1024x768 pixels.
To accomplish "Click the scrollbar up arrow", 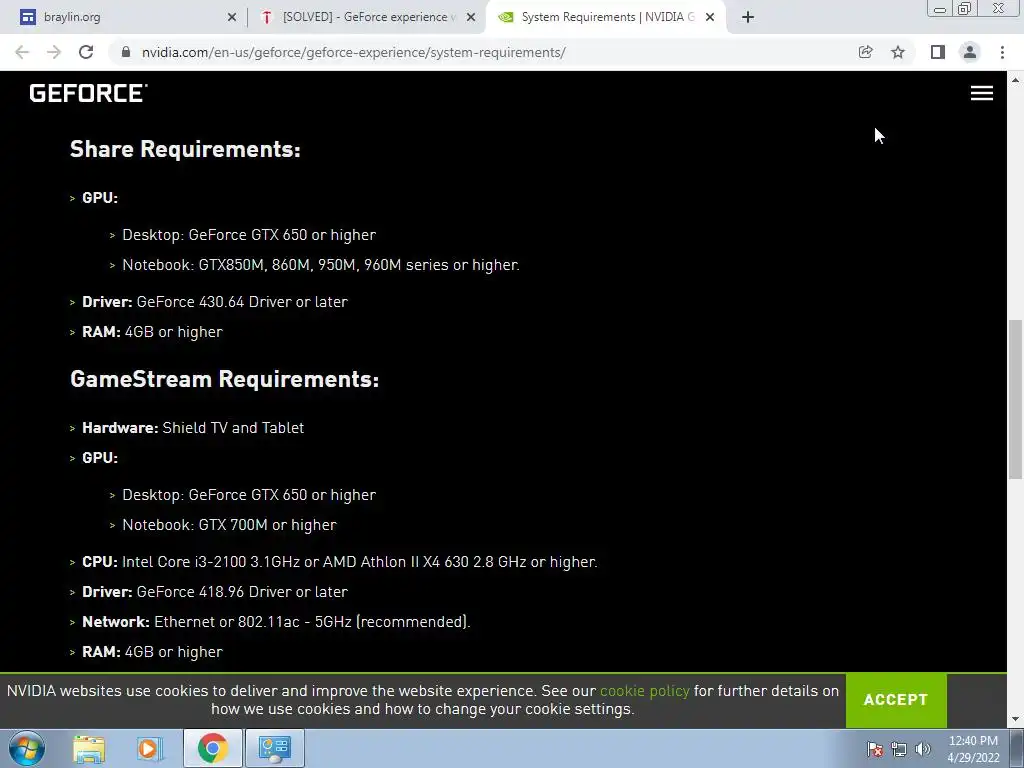I will click(1015, 80).
